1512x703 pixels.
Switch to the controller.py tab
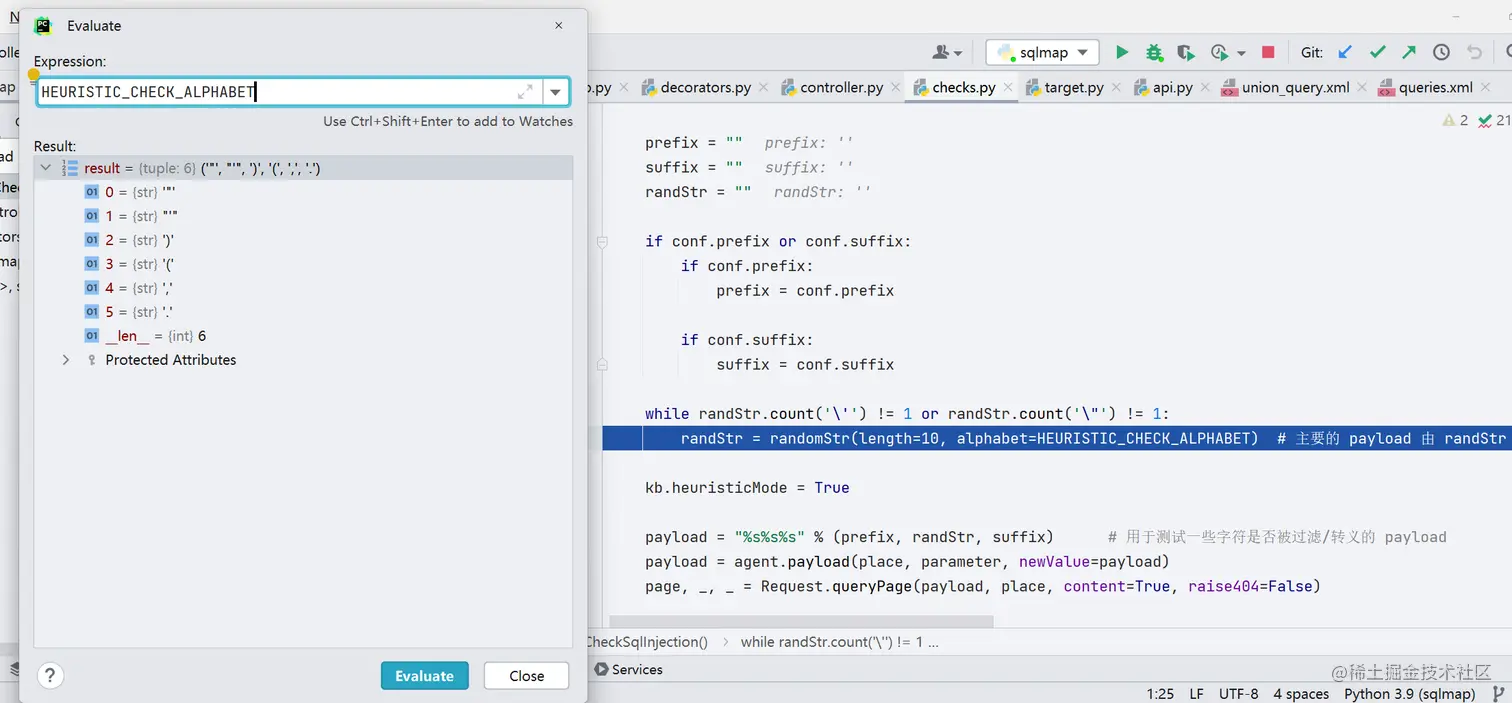840,88
